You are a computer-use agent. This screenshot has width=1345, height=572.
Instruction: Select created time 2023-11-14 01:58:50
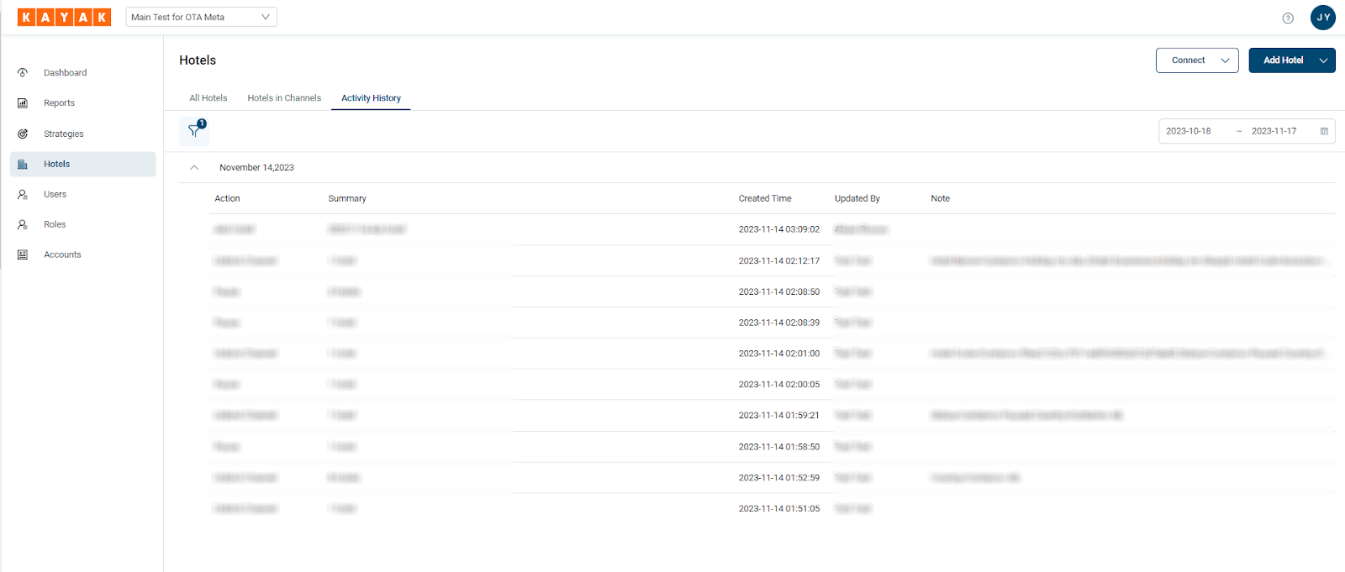pos(779,447)
